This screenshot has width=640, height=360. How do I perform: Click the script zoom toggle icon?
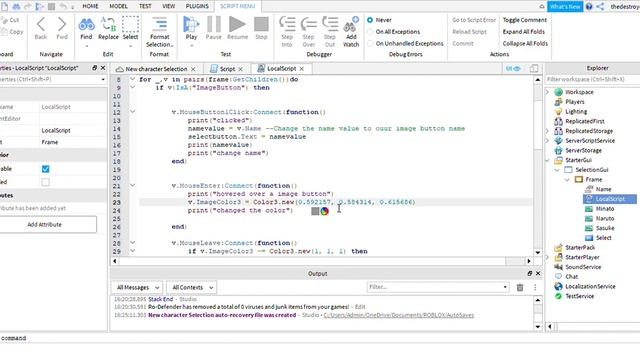pos(513,69)
